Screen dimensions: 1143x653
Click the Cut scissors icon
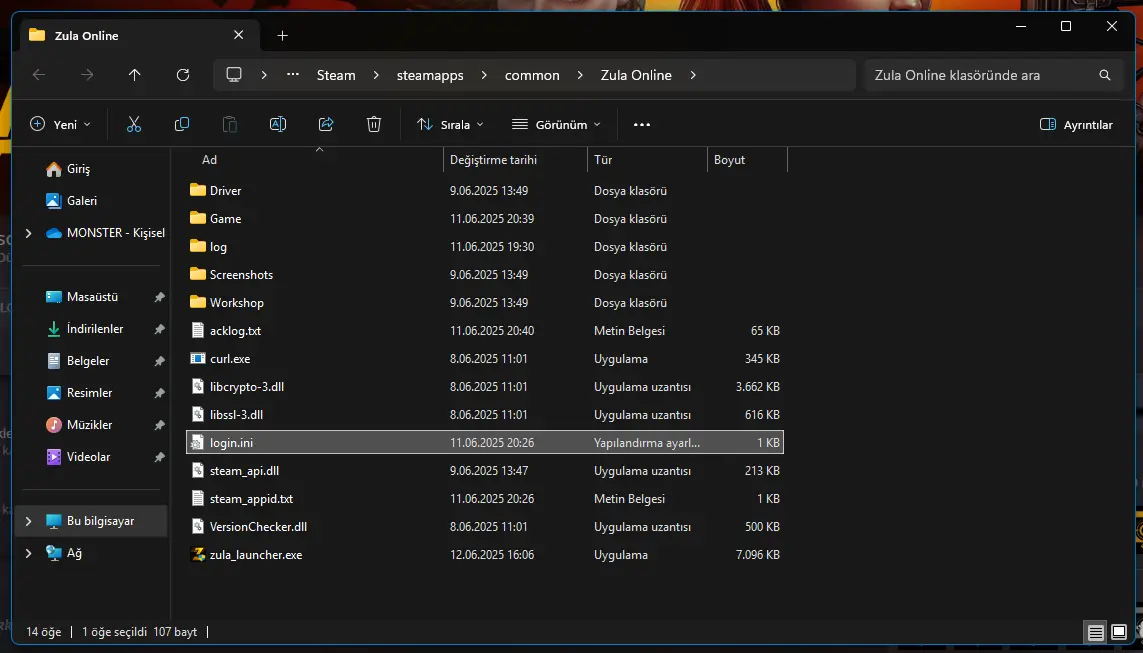133,125
